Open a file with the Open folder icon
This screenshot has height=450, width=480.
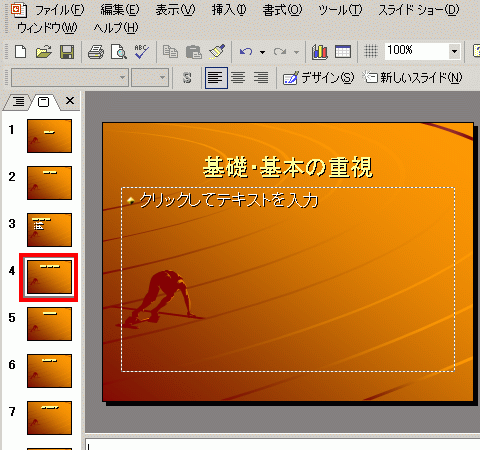(x=44, y=52)
